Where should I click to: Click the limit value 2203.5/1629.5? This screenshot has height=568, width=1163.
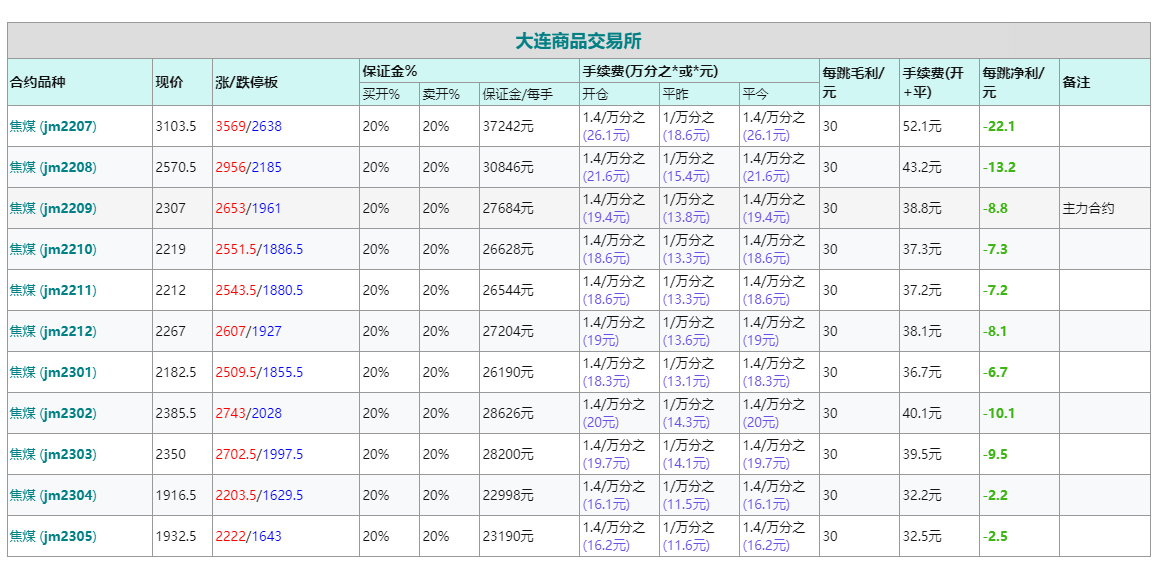259,495
